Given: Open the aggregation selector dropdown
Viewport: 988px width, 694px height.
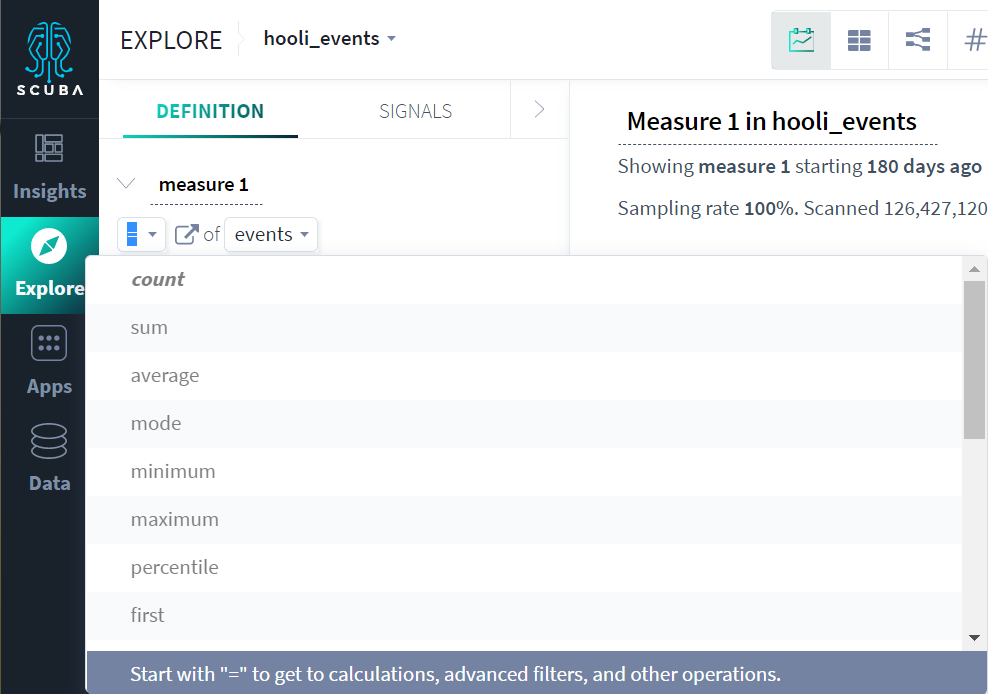Looking at the screenshot, I should pyautogui.click(x=141, y=234).
